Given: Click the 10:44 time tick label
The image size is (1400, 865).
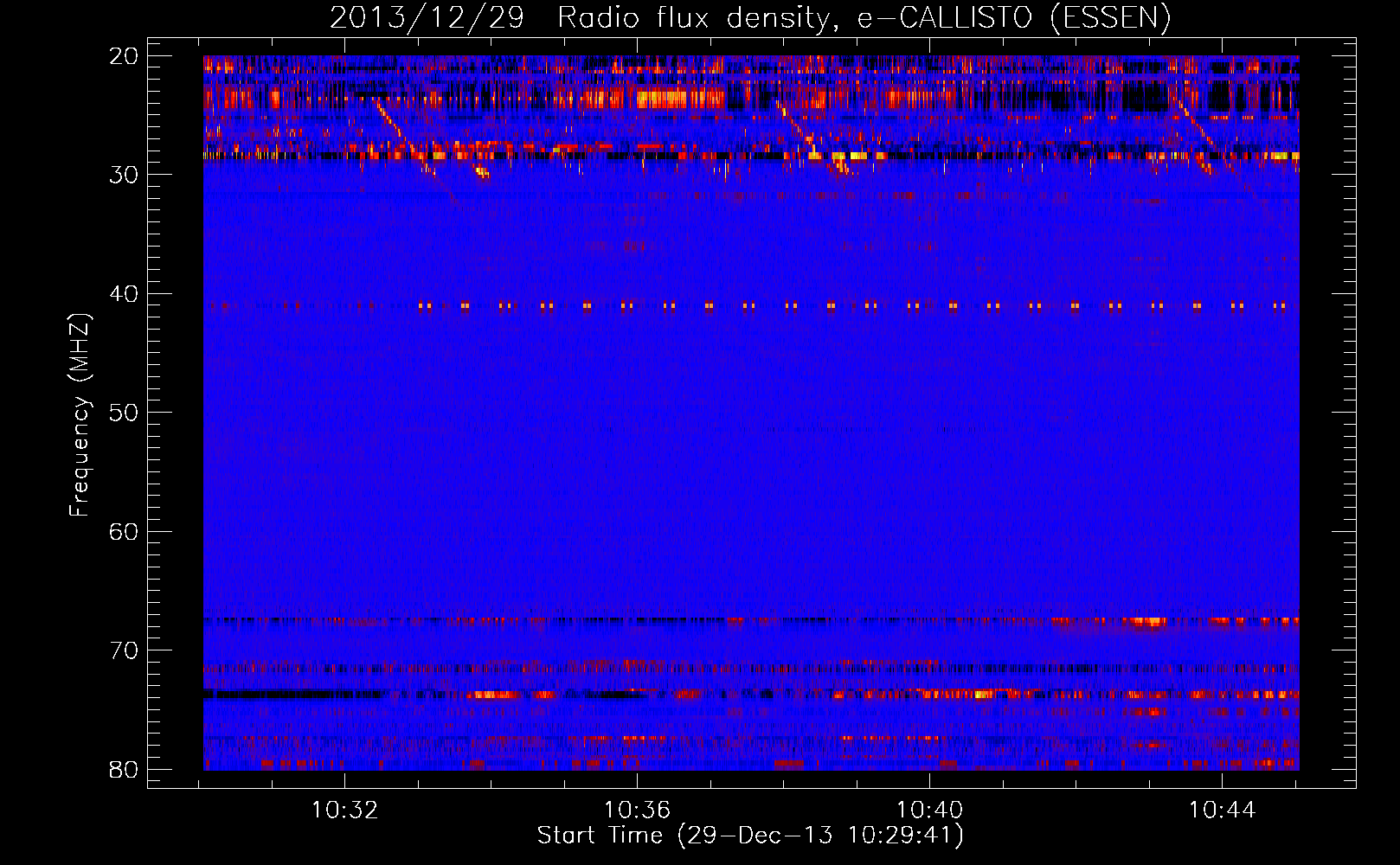Looking at the screenshot, I should pos(1222,811).
